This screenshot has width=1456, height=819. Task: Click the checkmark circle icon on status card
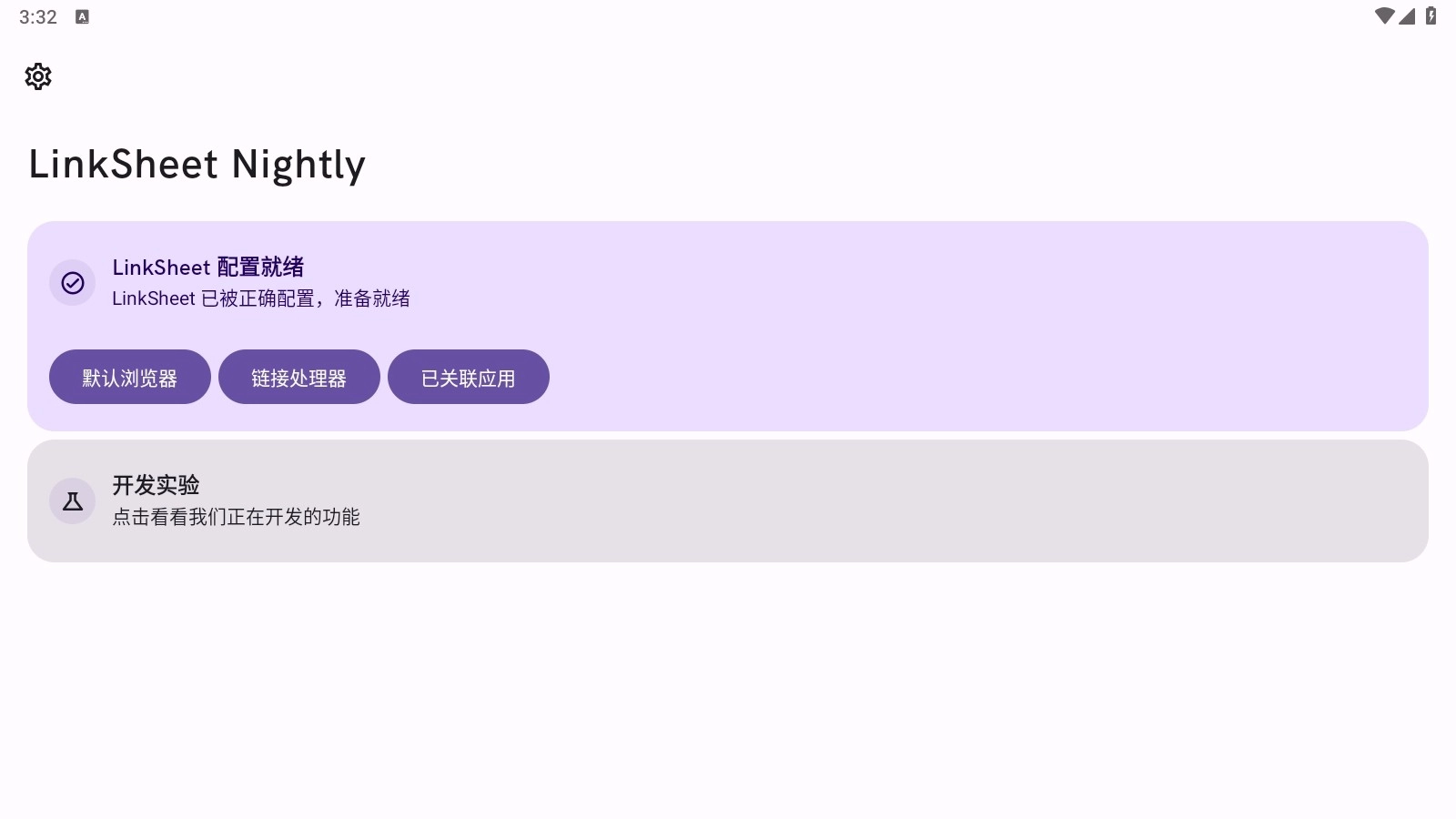click(x=72, y=282)
